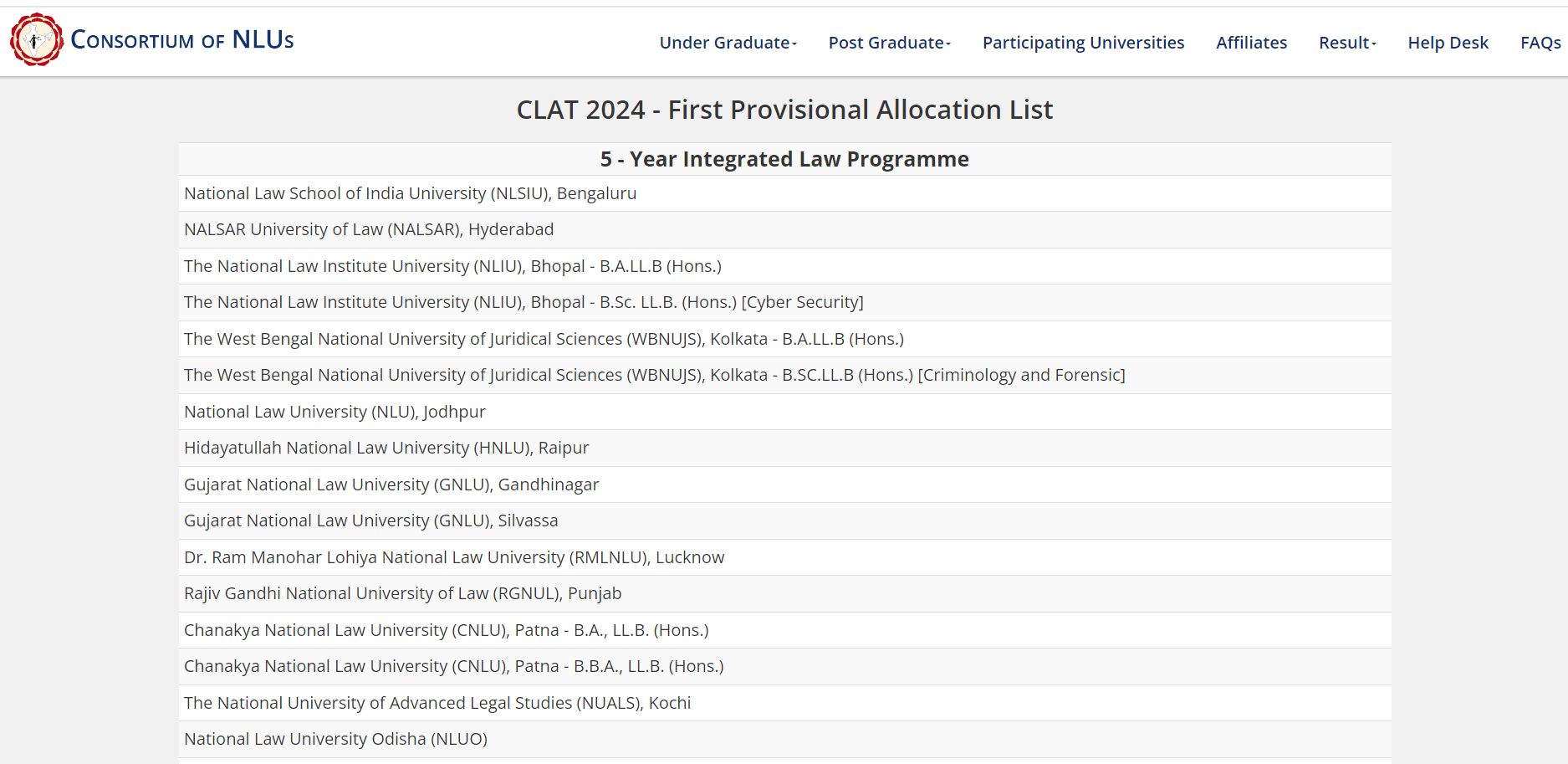Click the CLAT 2024 First Provisional Allocation List title

(784, 110)
